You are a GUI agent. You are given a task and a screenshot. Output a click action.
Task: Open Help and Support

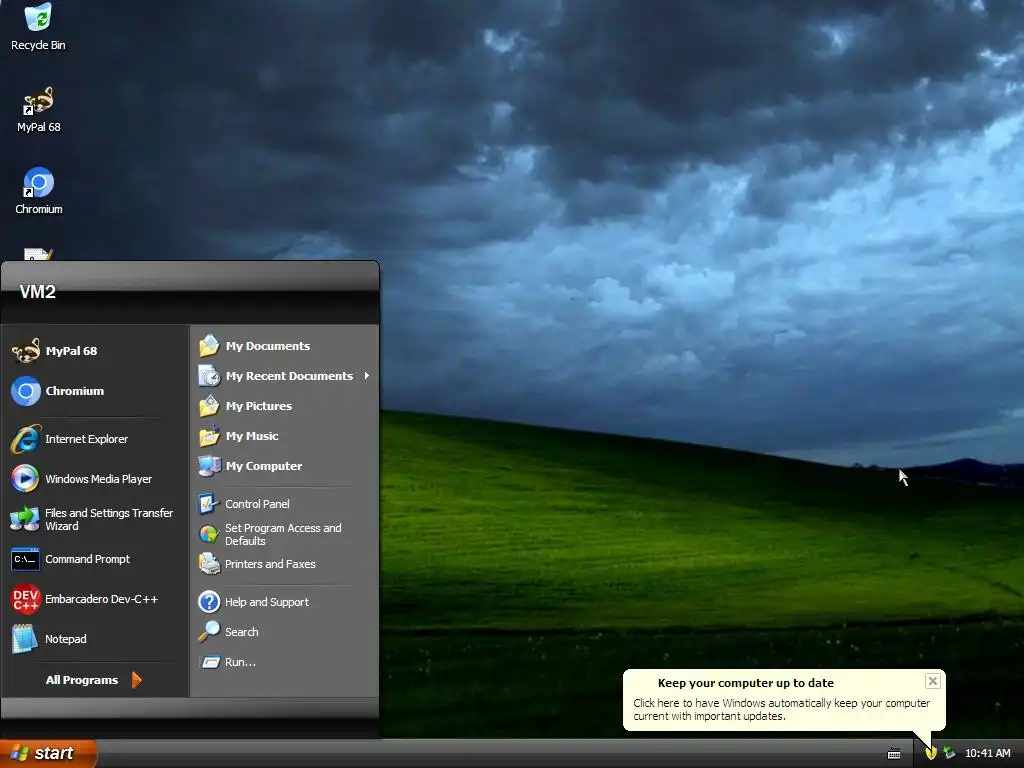coord(284,601)
